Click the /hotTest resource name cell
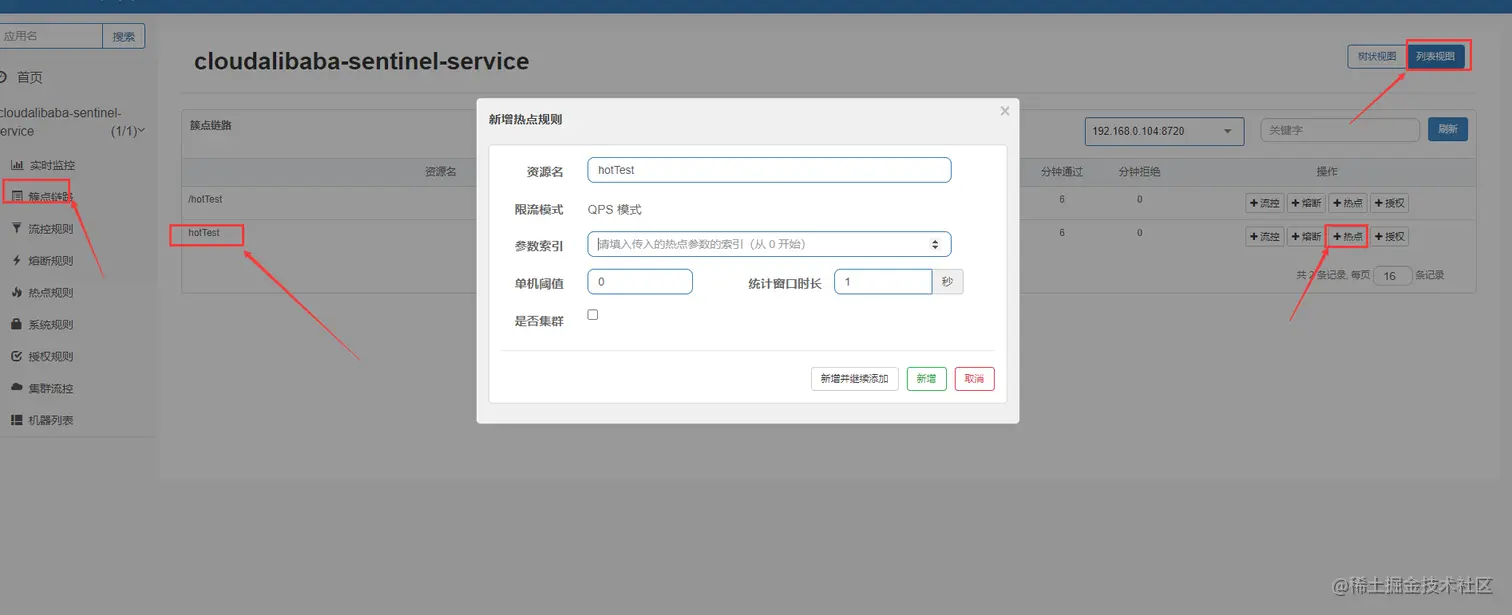The width and height of the screenshot is (1512, 615). [x=205, y=199]
